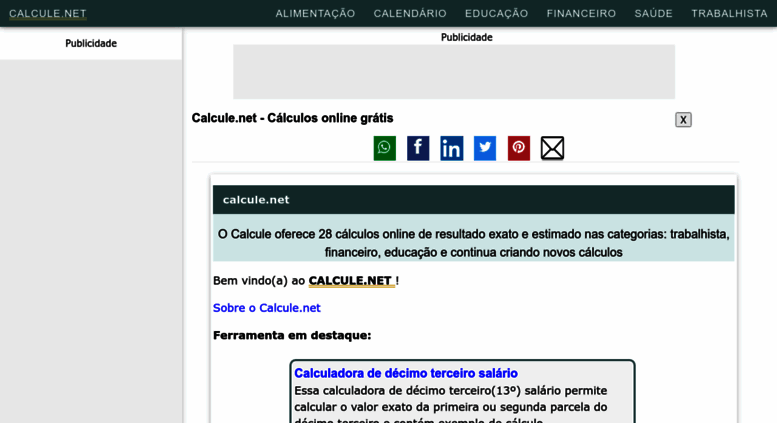Share page on Facebook icon

tap(418, 148)
